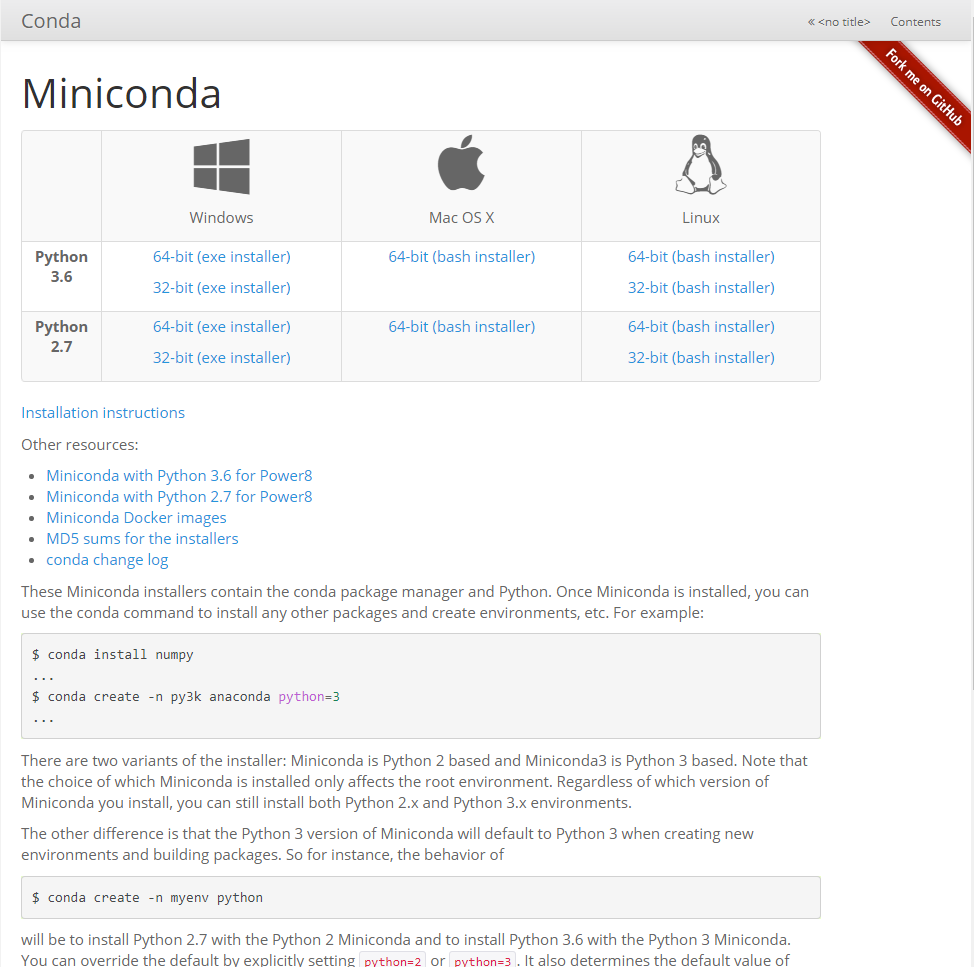This screenshot has width=974, height=967.
Task: Click the 'conda install numpy' code line
Action: point(112,655)
